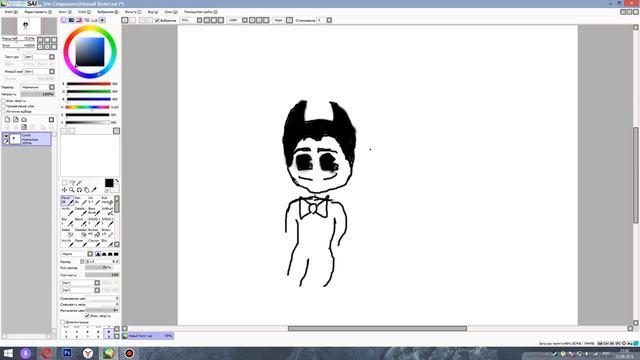Click the layer panel options button
640x360 pixels.
click(51, 120)
